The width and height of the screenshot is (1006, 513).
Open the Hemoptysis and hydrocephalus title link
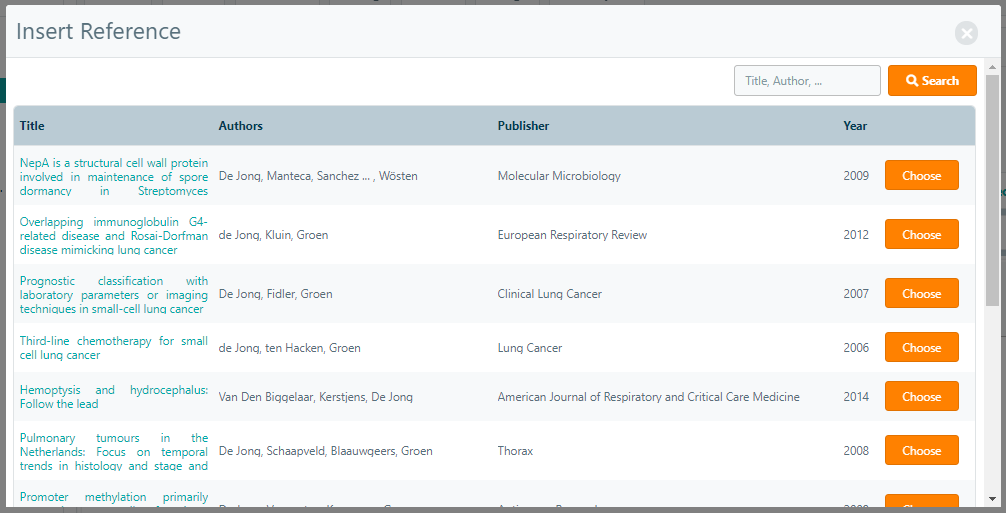[x=114, y=397]
